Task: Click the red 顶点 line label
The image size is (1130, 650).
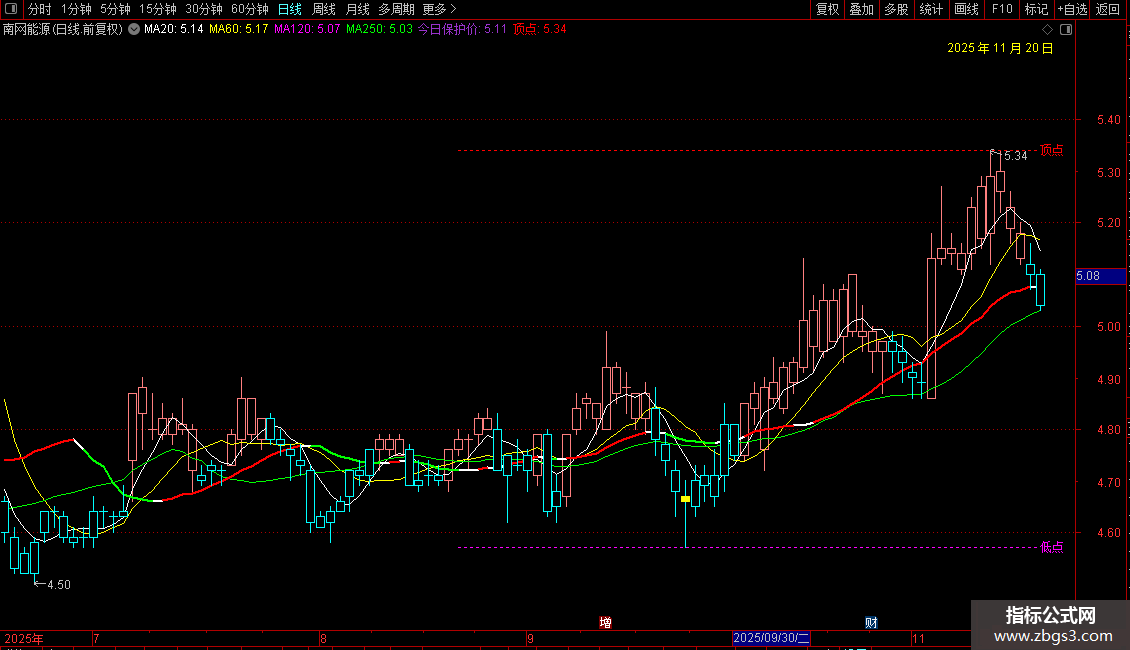Action: (1051, 150)
